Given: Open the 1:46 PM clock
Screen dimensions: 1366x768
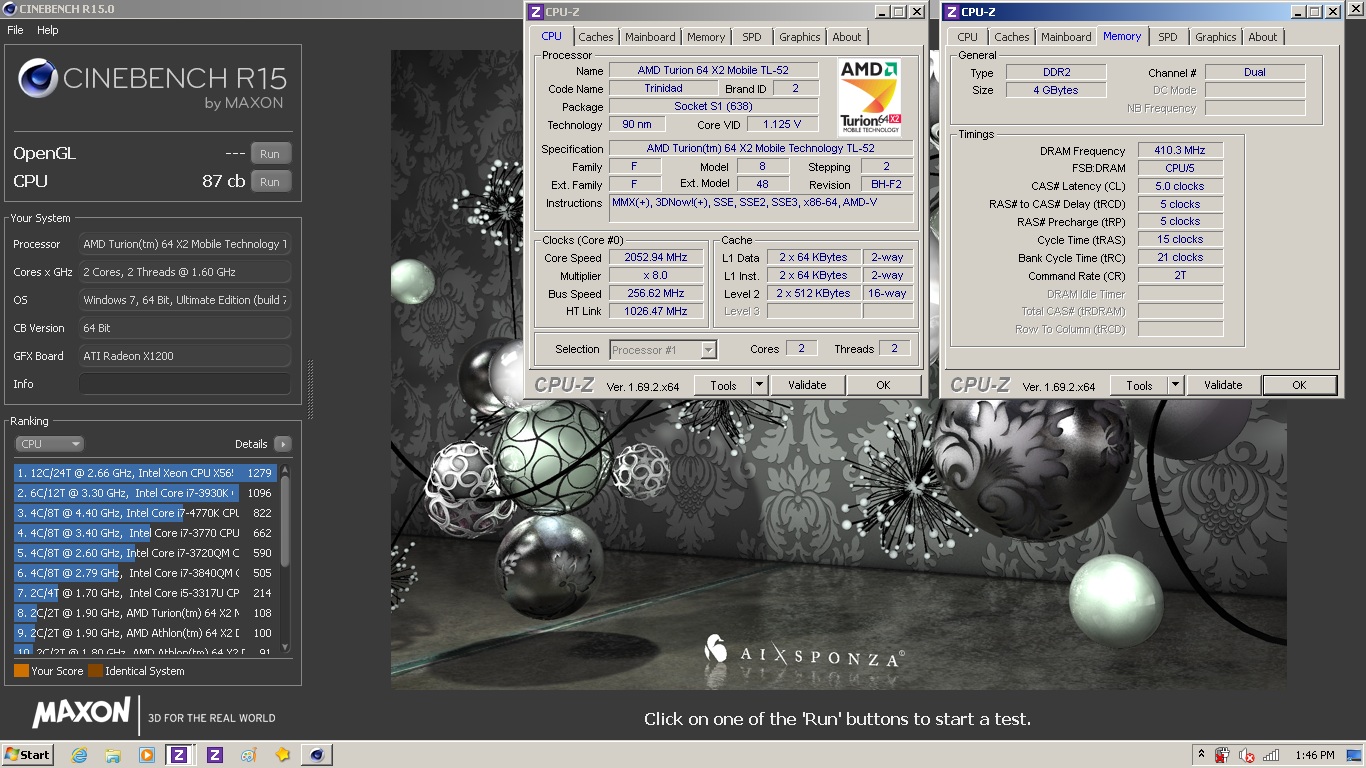Looking at the screenshot, I should pos(1314,755).
